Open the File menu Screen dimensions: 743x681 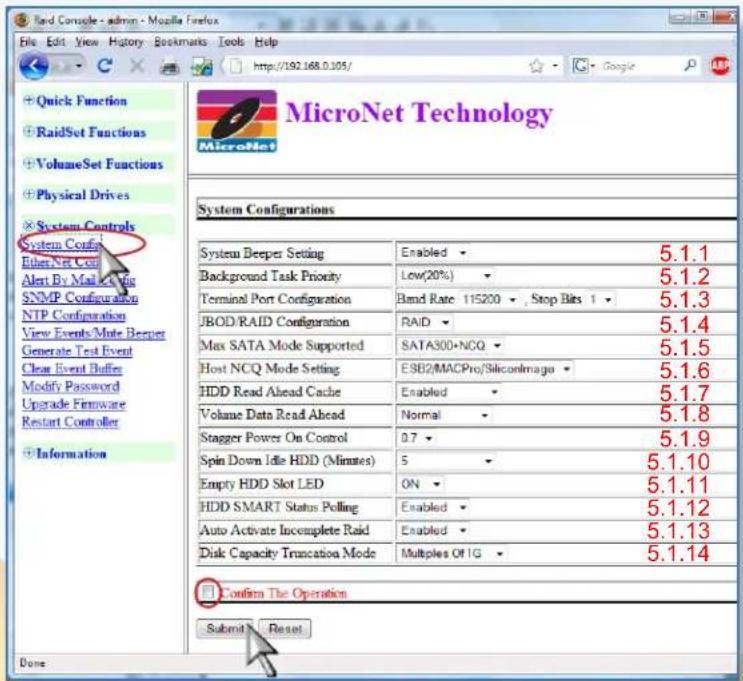[27, 42]
